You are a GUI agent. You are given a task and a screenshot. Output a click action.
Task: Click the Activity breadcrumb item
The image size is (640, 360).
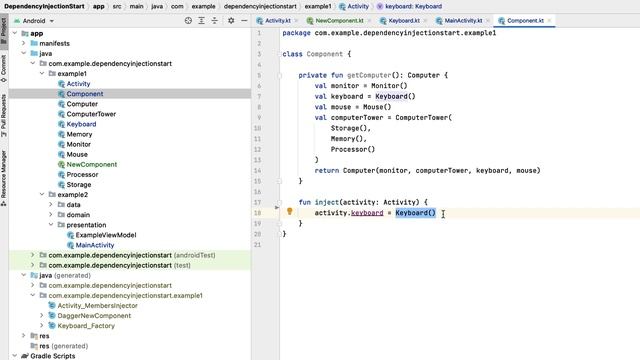354,7
